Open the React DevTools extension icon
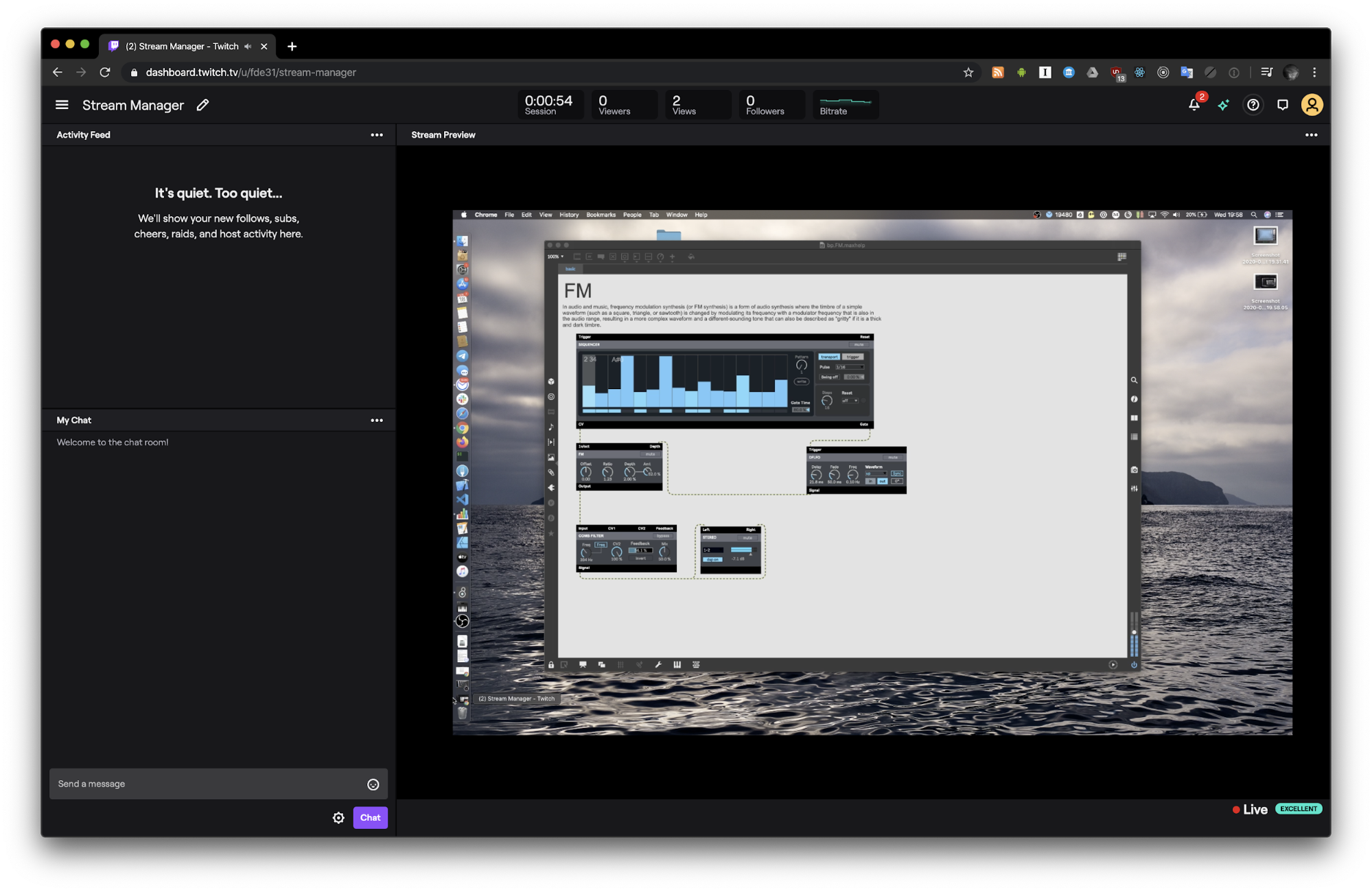Viewport: 1372px width, 892px height. 1139,72
